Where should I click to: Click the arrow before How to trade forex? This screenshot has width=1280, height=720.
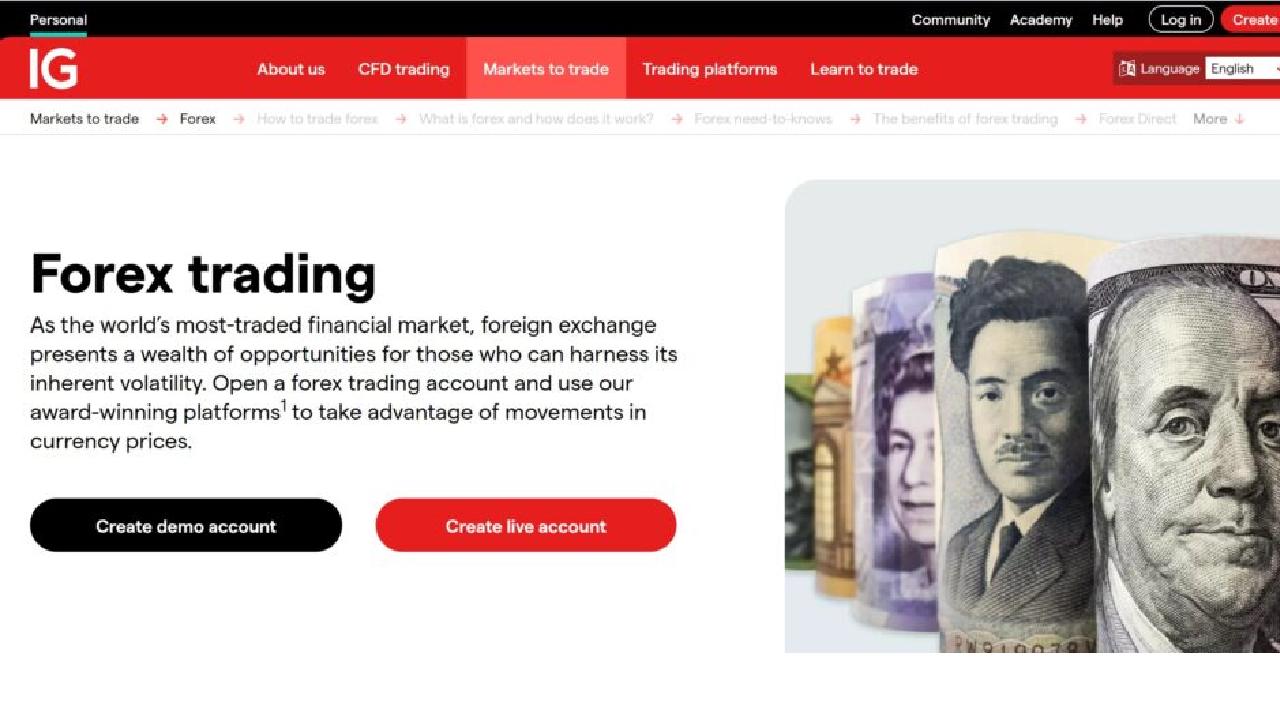pyautogui.click(x=238, y=119)
